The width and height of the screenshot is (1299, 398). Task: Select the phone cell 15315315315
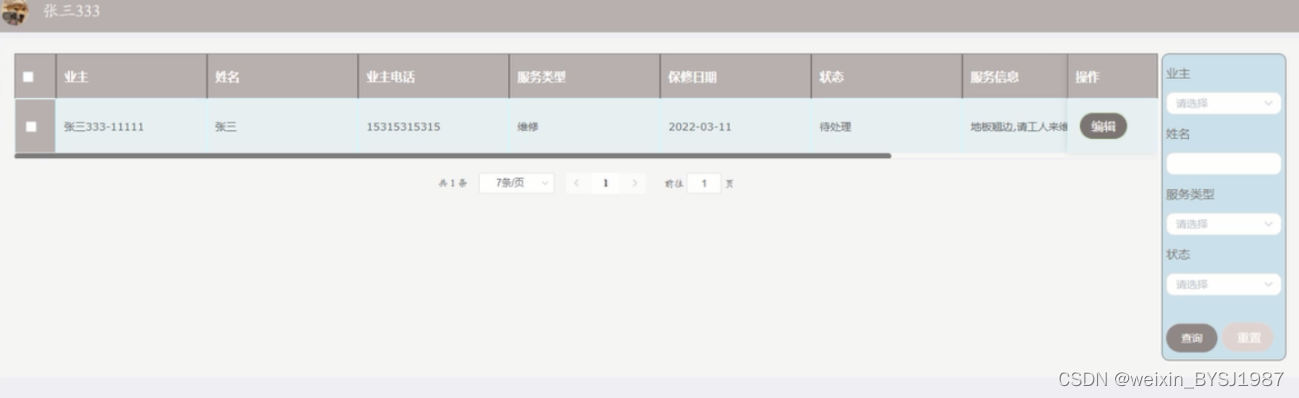tap(433, 127)
